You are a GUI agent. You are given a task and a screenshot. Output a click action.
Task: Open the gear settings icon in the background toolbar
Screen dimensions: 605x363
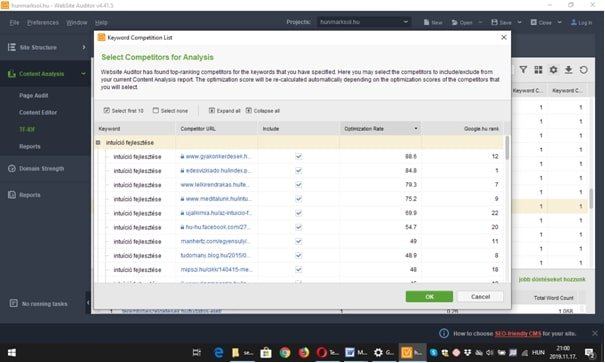(x=553, y=70)
